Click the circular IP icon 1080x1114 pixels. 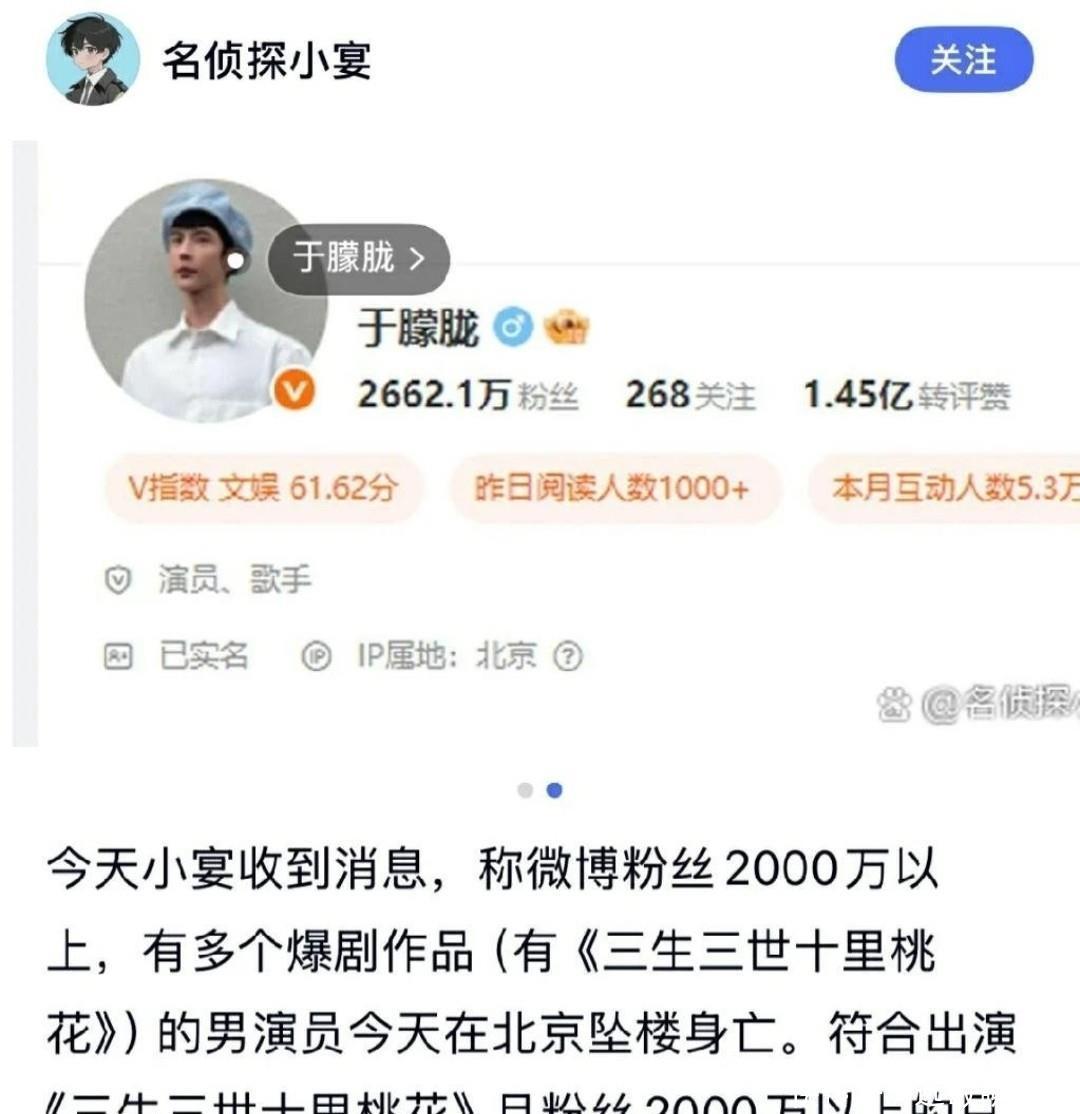pos(316,656)
